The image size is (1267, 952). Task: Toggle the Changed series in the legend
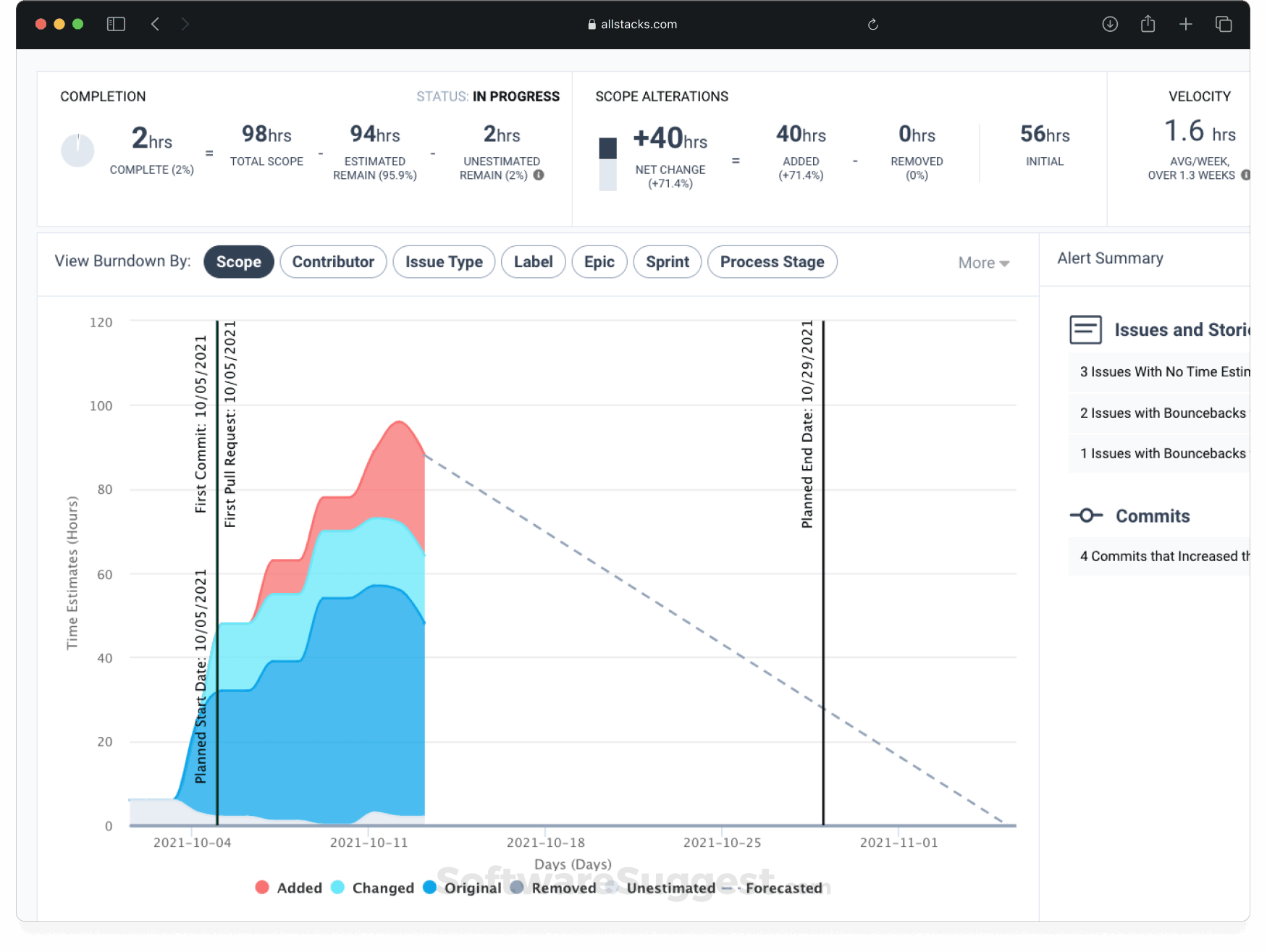click(373, 888)
